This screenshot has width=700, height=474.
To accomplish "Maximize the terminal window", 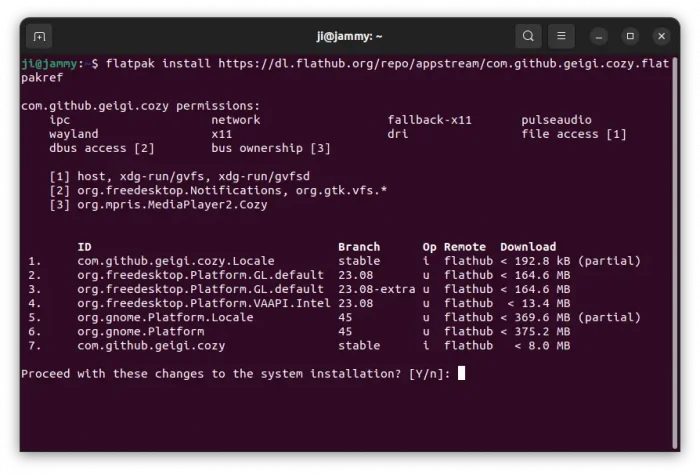I will (x=630, y=36).
